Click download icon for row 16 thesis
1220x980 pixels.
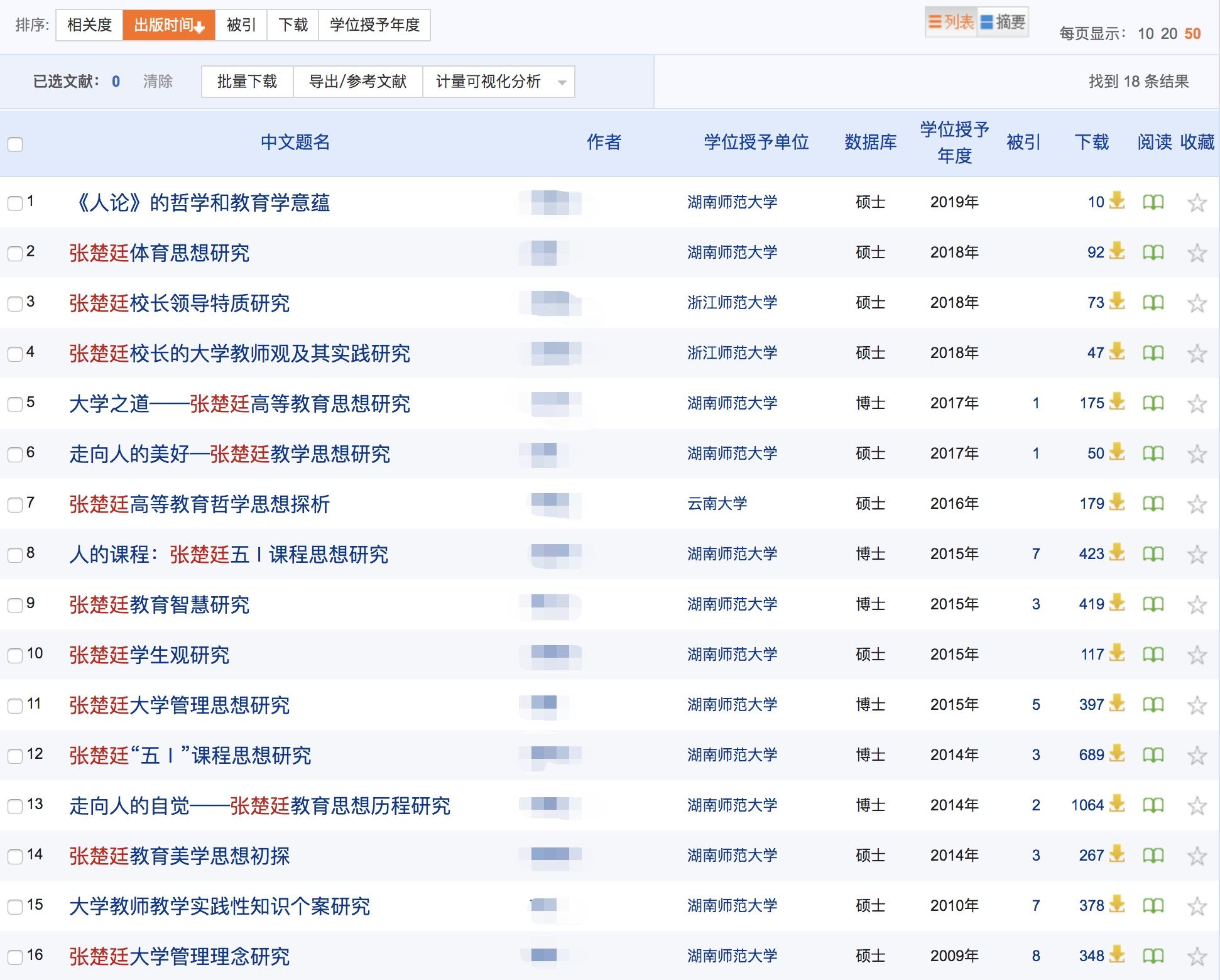coord(1116,955)
